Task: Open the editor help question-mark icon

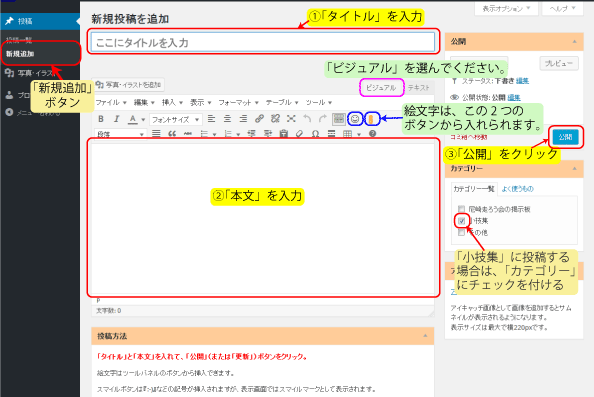Action: [372, 133]
